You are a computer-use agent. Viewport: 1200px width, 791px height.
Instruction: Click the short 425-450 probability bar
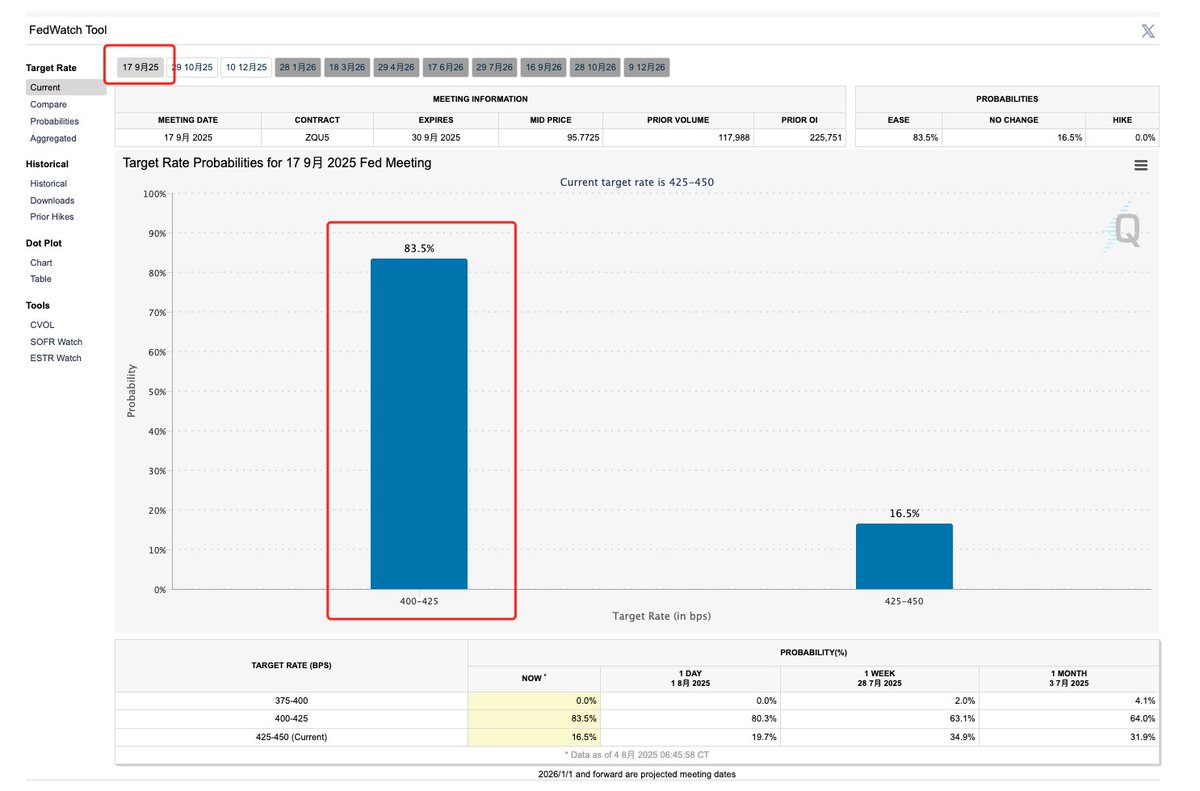click(904, 556)
